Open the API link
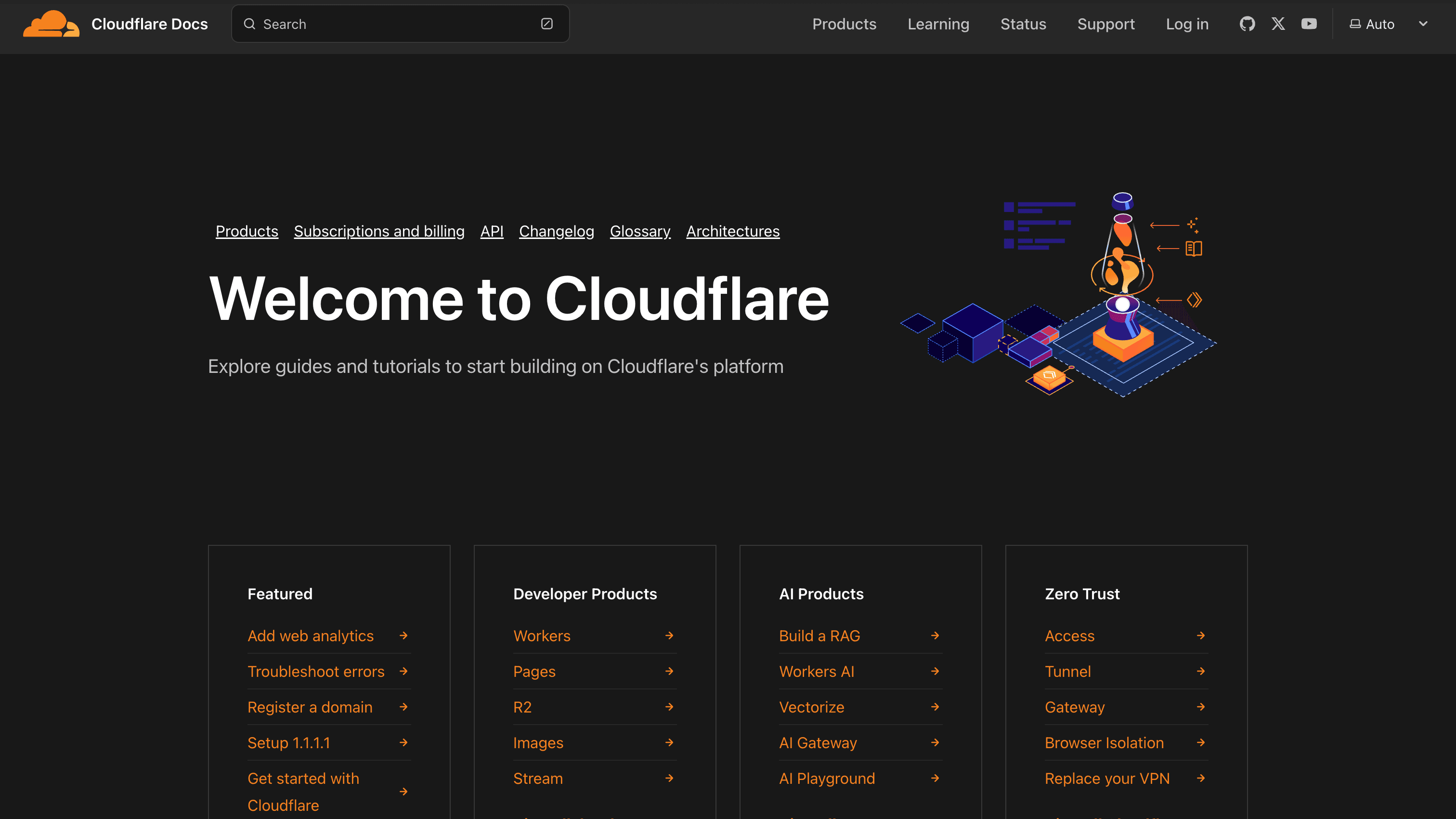The image size is (1456, 819). tap(492, 231)
